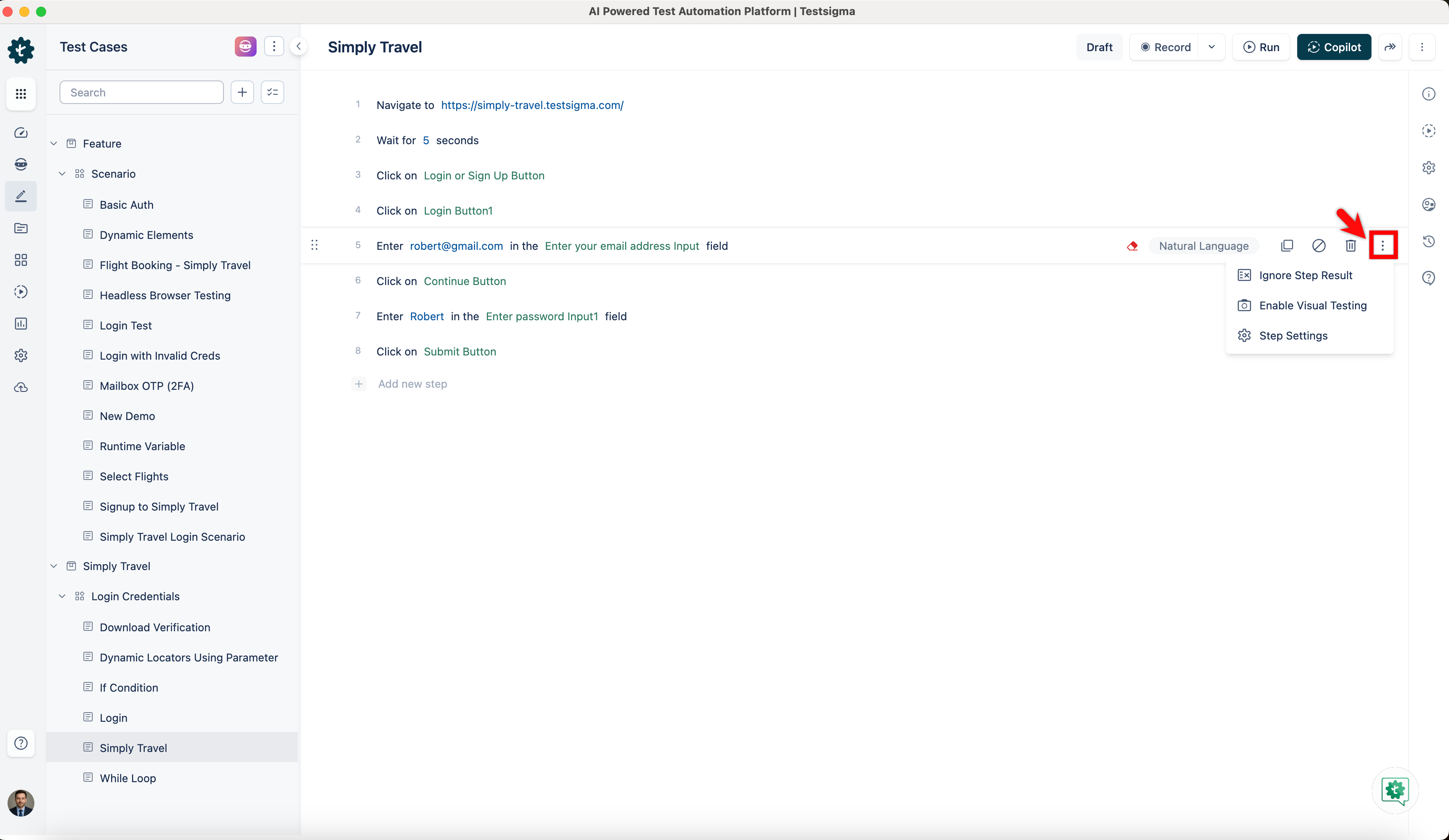Click the drag handle on step 5
Screen dimensions: 1449x840
point(314,246)
